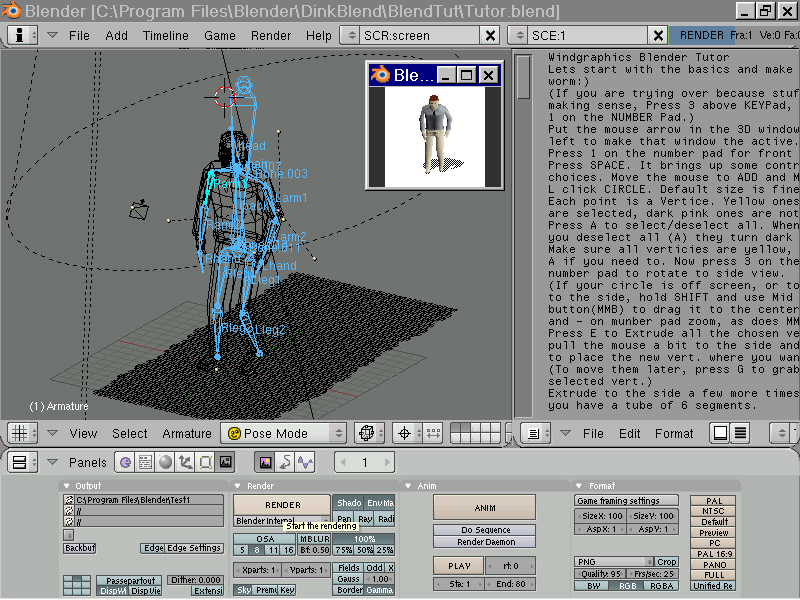This screenshot has height=600, width=800.
Task: Open the Timeline menu
Action: 165,35
